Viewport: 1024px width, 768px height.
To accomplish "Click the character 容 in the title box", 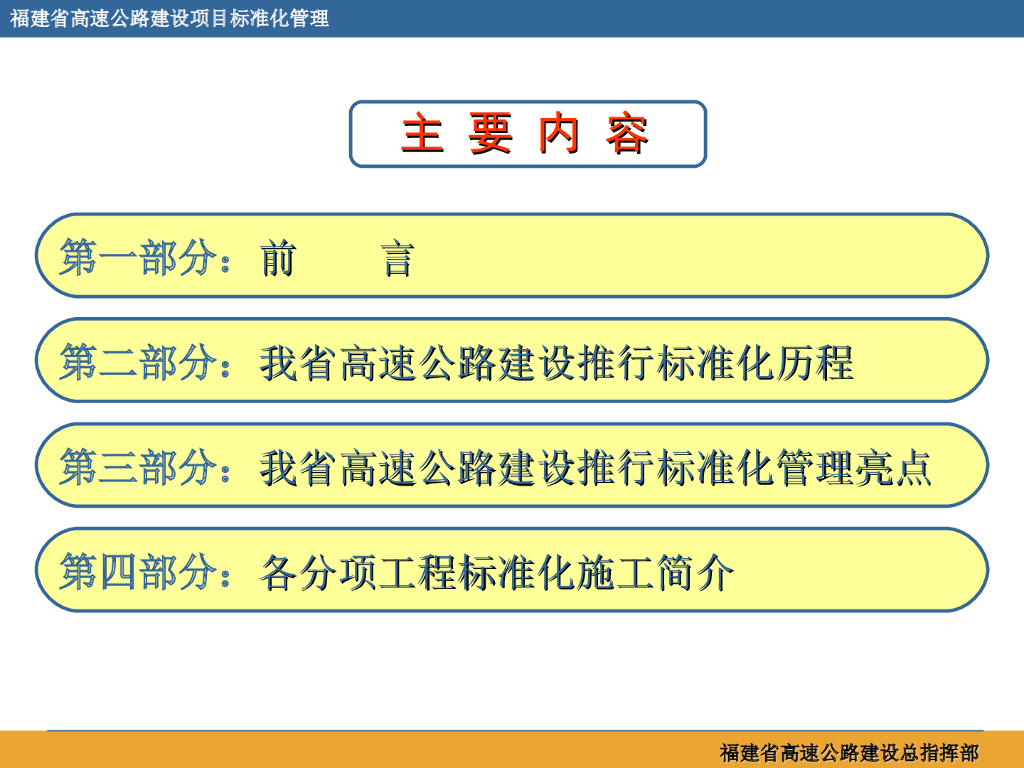I will (x=627, y=134).
